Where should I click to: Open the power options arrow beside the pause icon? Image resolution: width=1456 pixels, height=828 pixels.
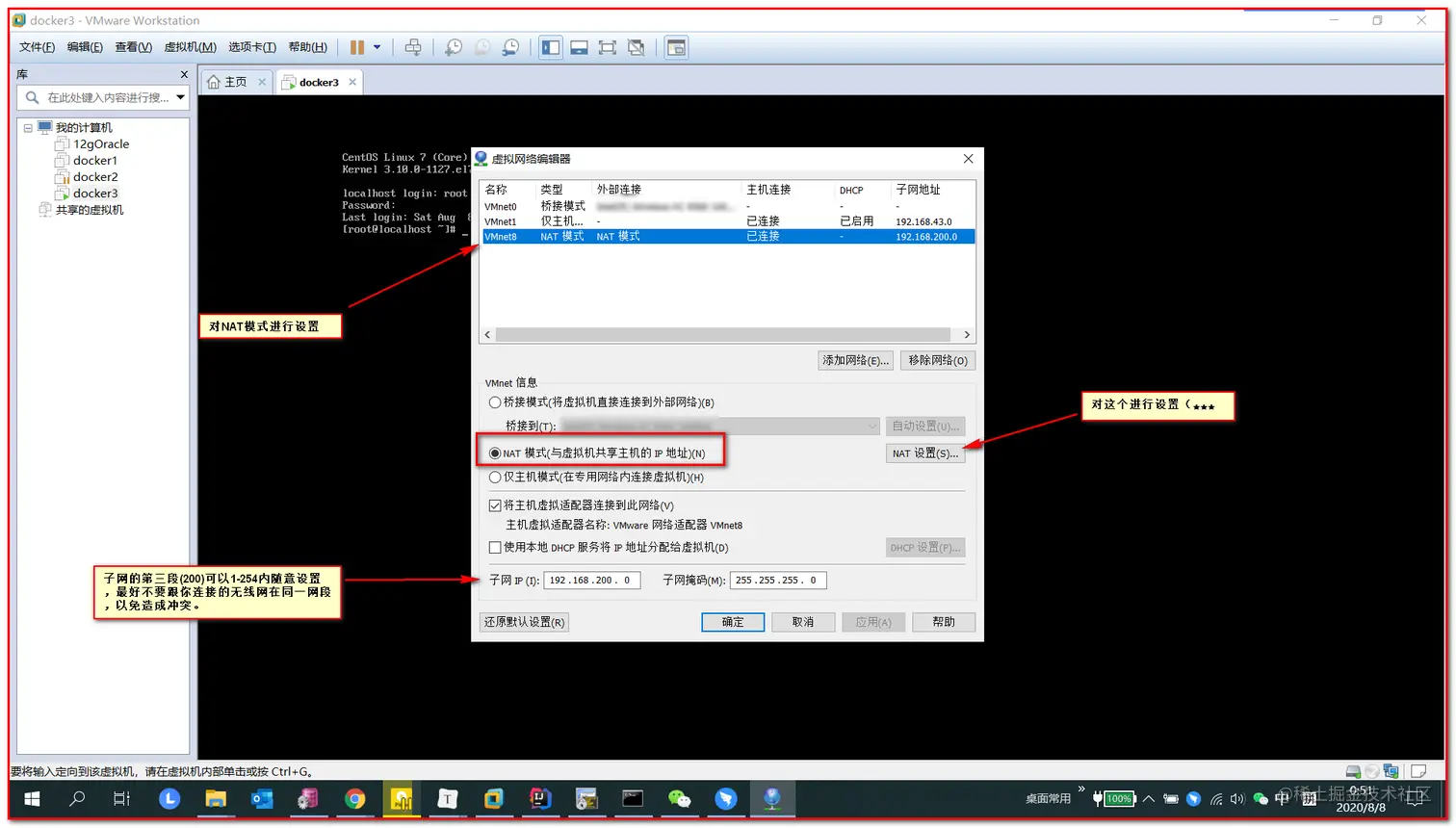pos(377,47)
